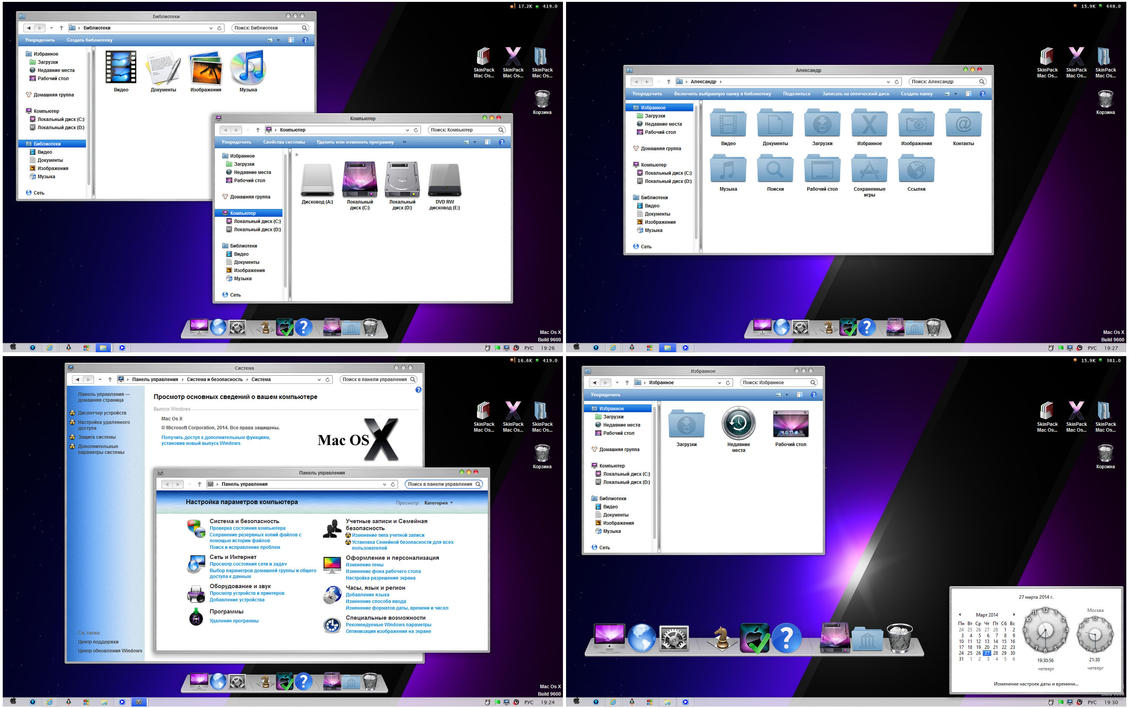Open the Ссылки folder icon
This screenshot has height=708, width=1129.
click(x=916, y=169)
